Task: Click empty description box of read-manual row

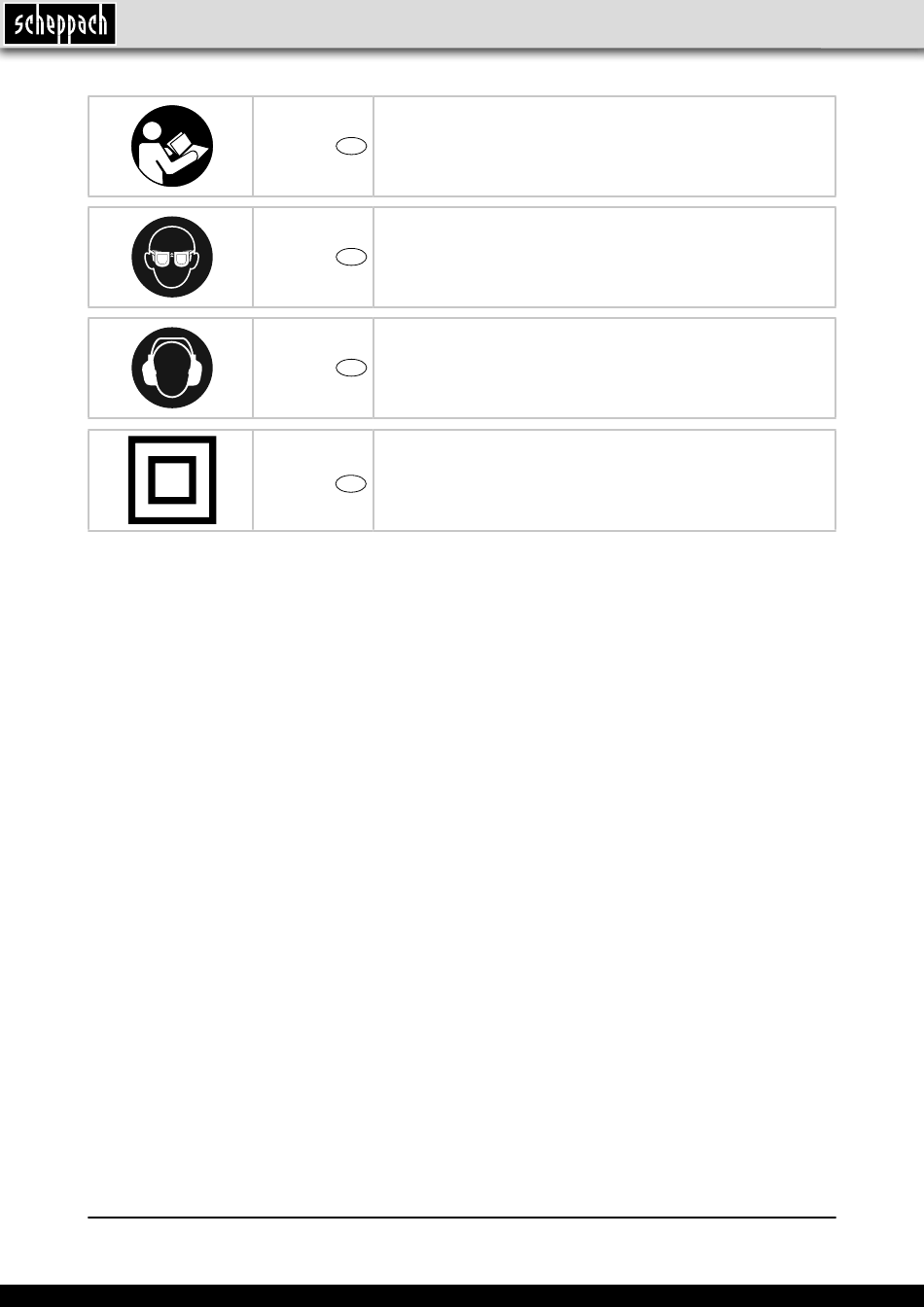Action: pos(604,146)
